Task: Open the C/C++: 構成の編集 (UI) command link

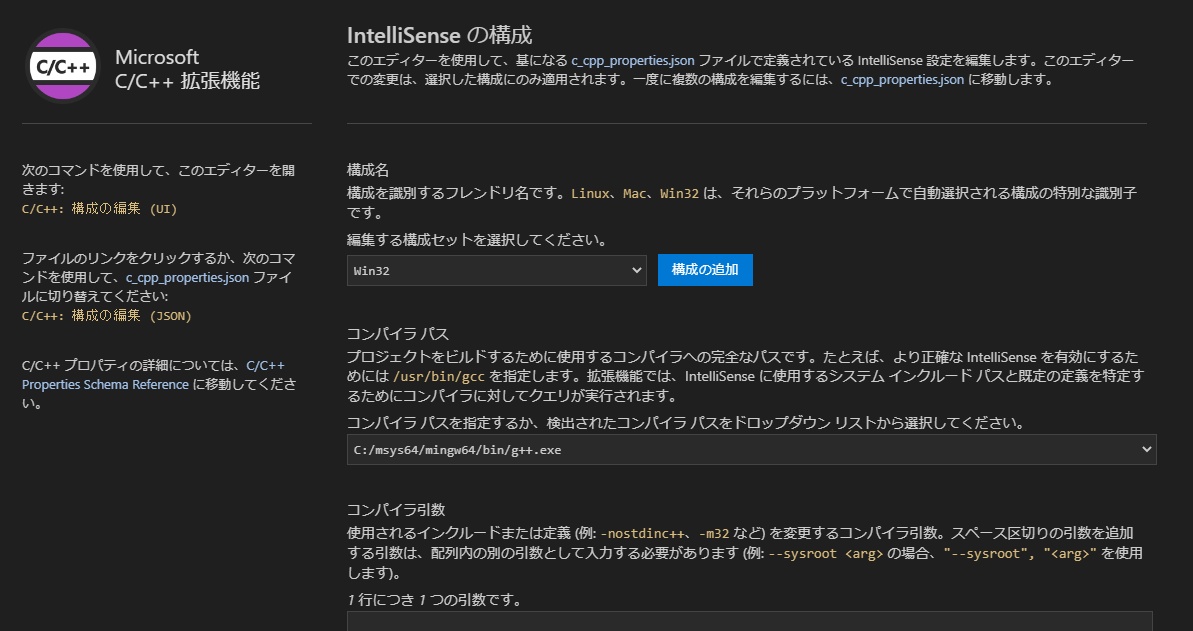Action: tap(98, 210)
